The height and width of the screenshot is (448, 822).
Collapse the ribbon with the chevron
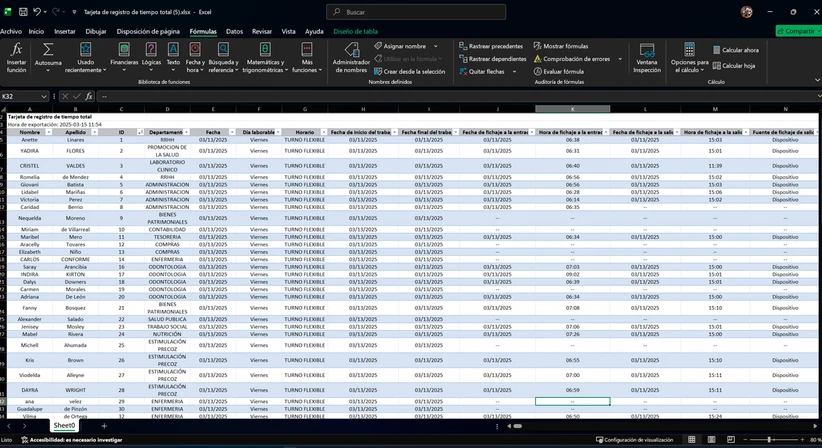click(x=817, y=80)
